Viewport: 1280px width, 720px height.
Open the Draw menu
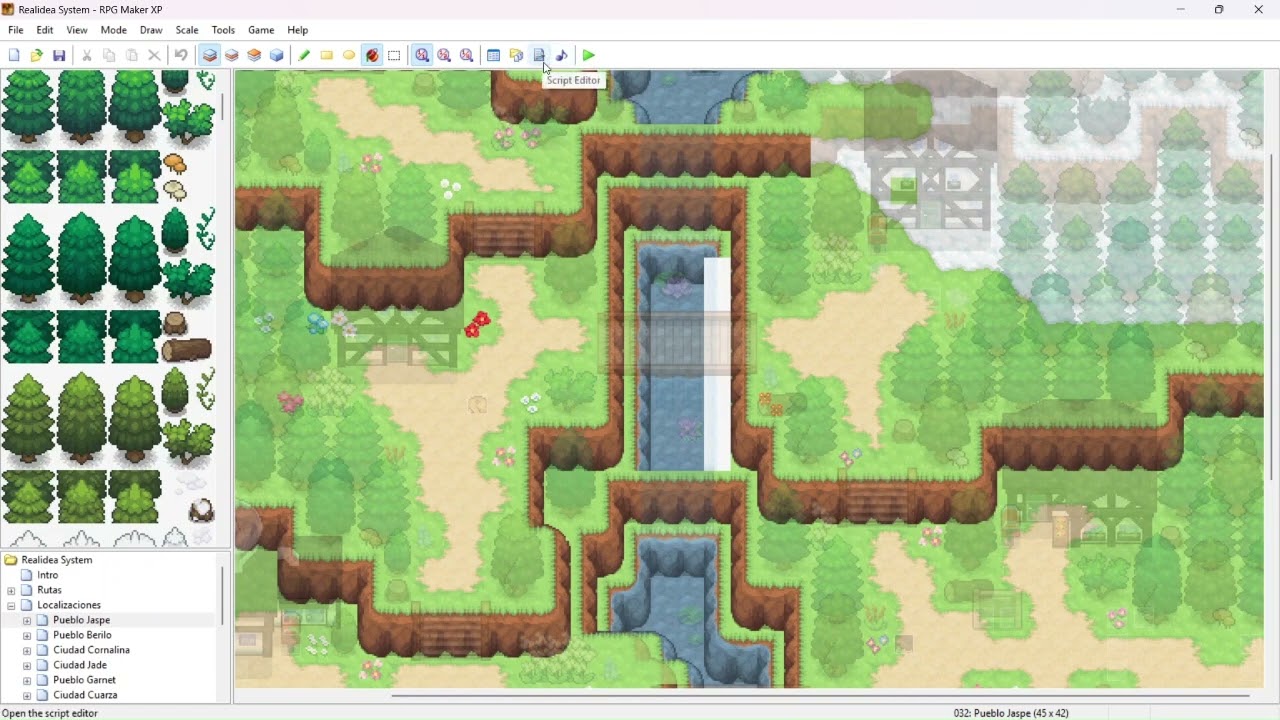151,30
